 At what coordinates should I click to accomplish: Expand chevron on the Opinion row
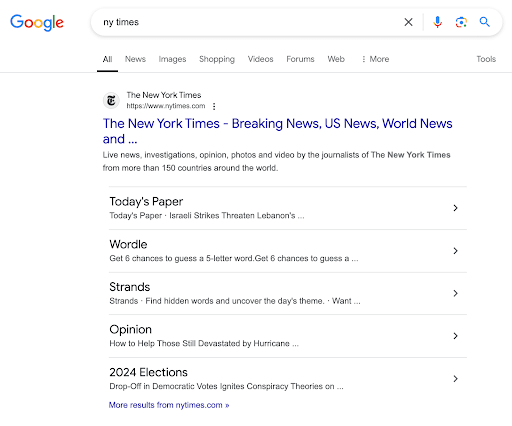[x=455, y=336]
